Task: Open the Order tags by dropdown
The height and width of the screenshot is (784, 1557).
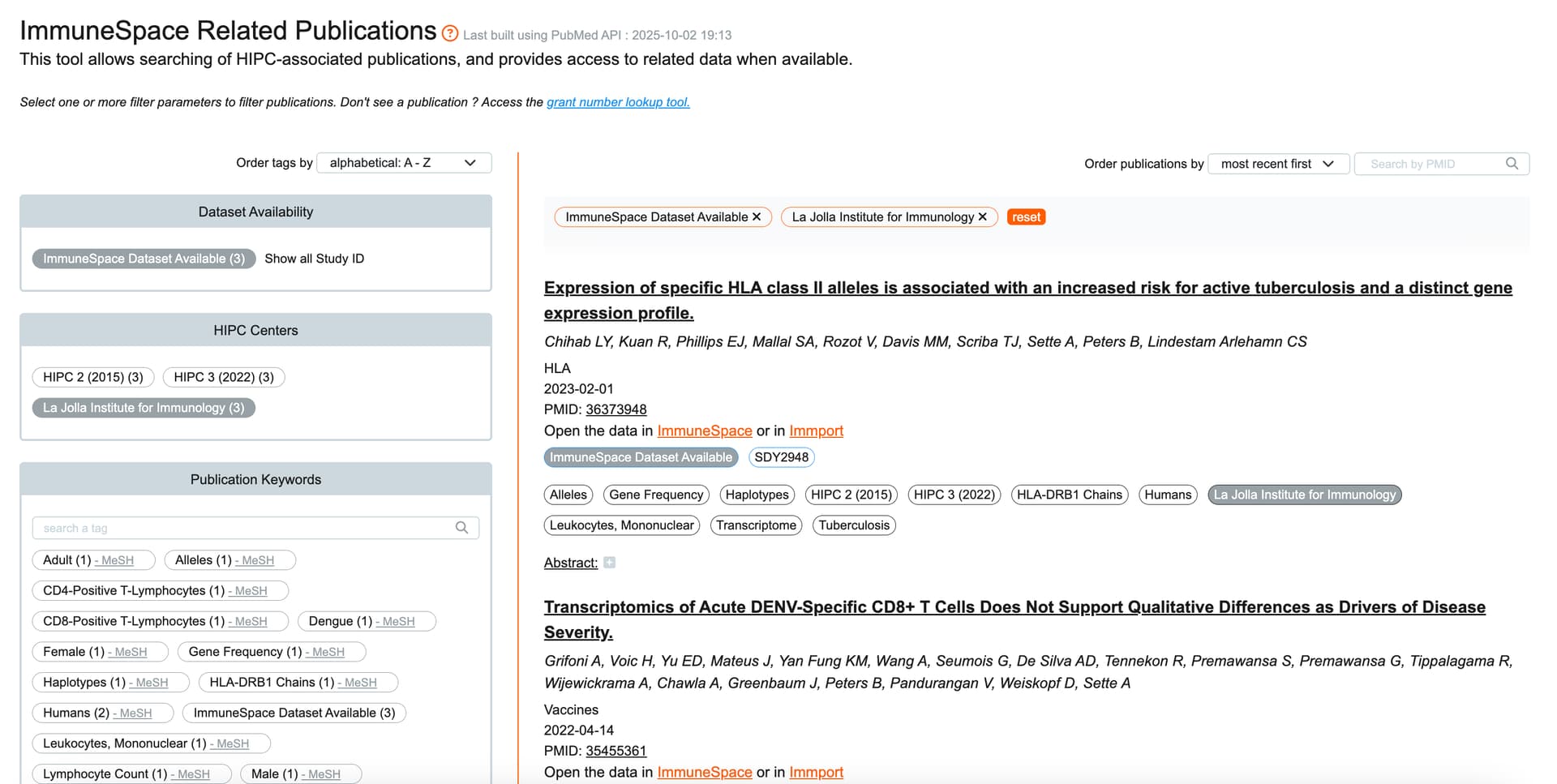Action: tap(404, 163)
